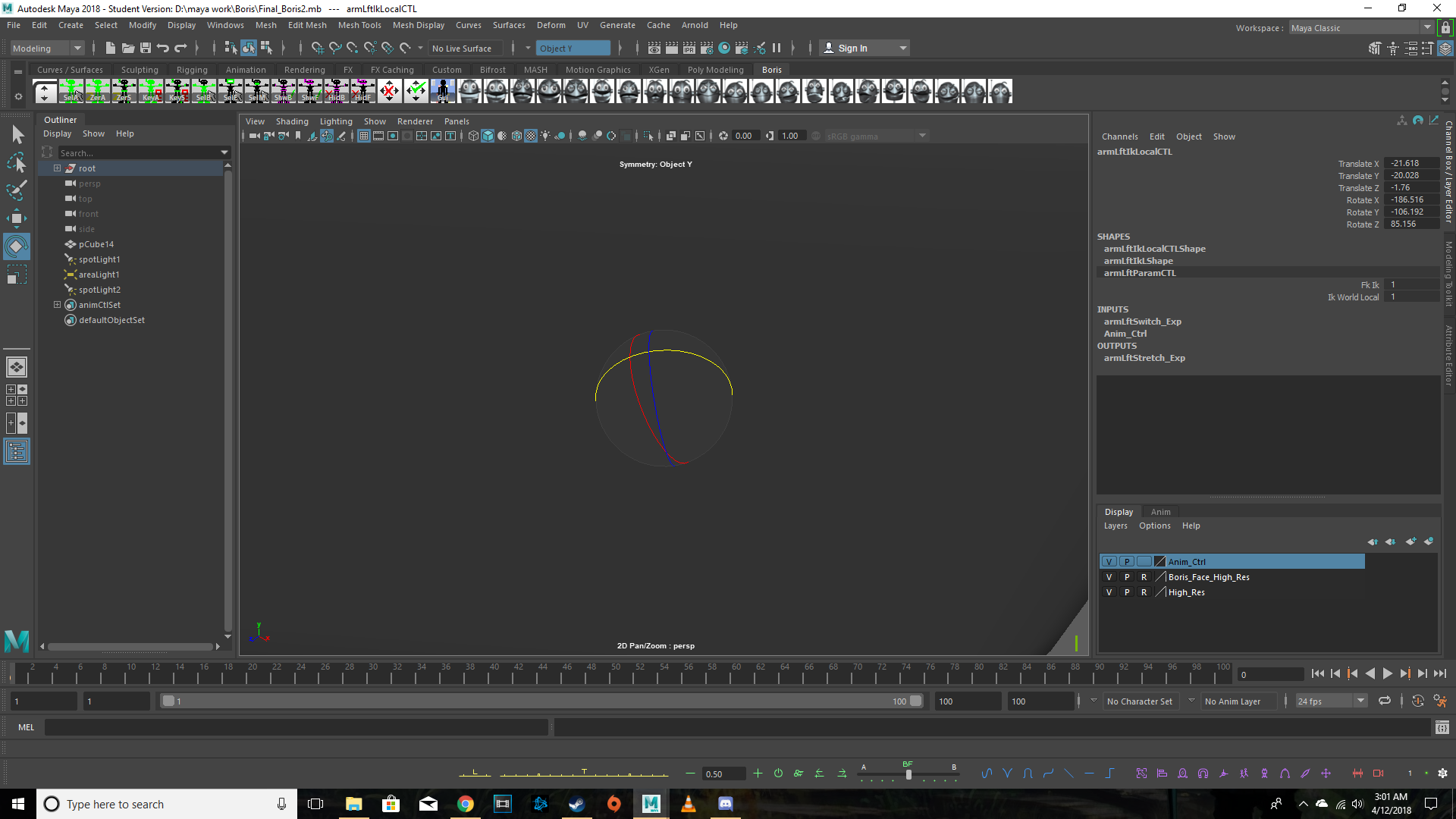The width and height of the screenshot is (1456, 819).
Task: Expand the animCtlSet node in Outliner
Action: tap(57, 304)
